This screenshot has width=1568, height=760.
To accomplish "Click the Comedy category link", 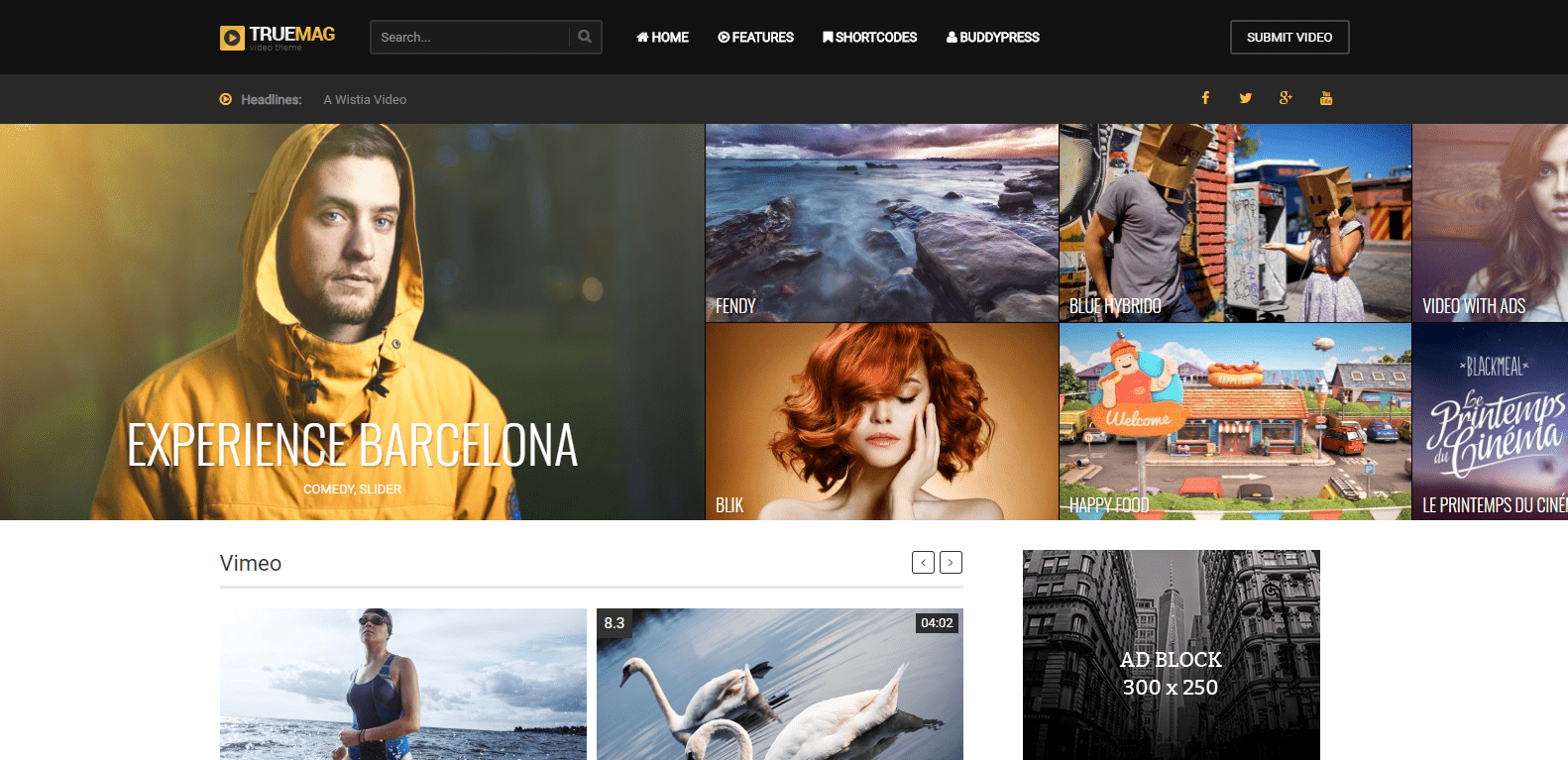I will click(x=328, y=489).
